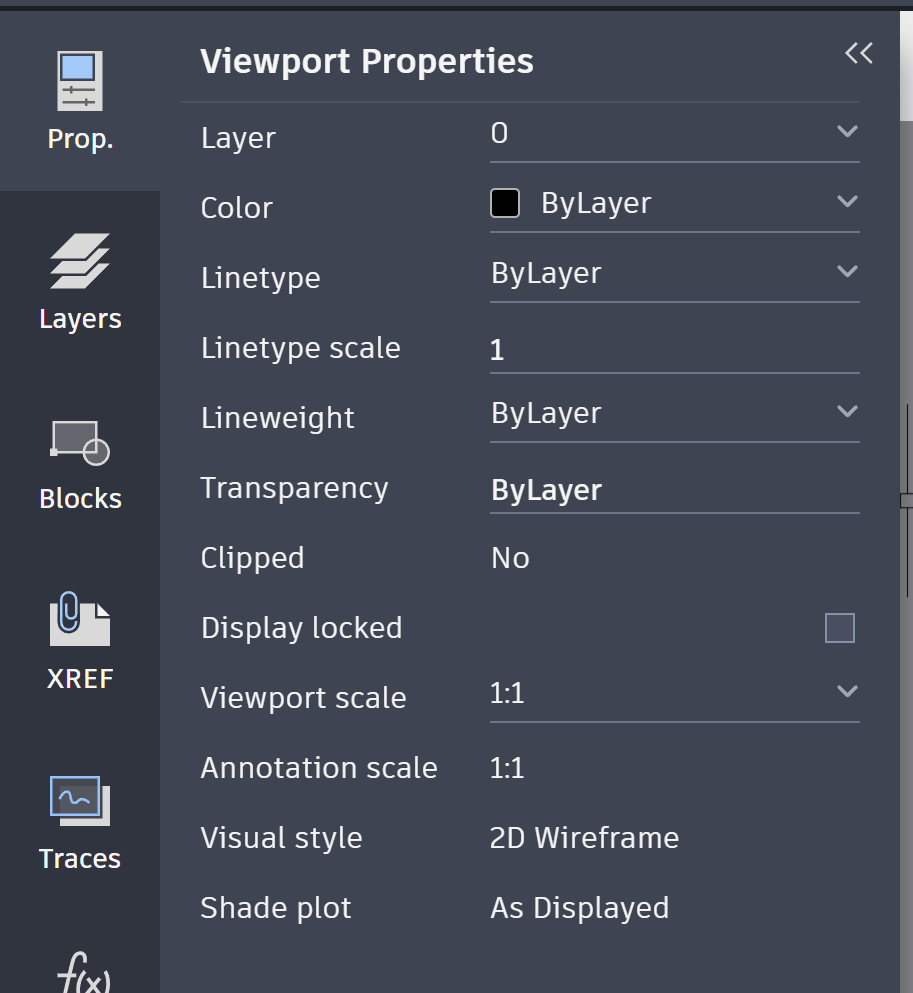Click the As Displayed shade plot value
The width and height of the screenshot is (913, 993).
(x=579, y=908)
